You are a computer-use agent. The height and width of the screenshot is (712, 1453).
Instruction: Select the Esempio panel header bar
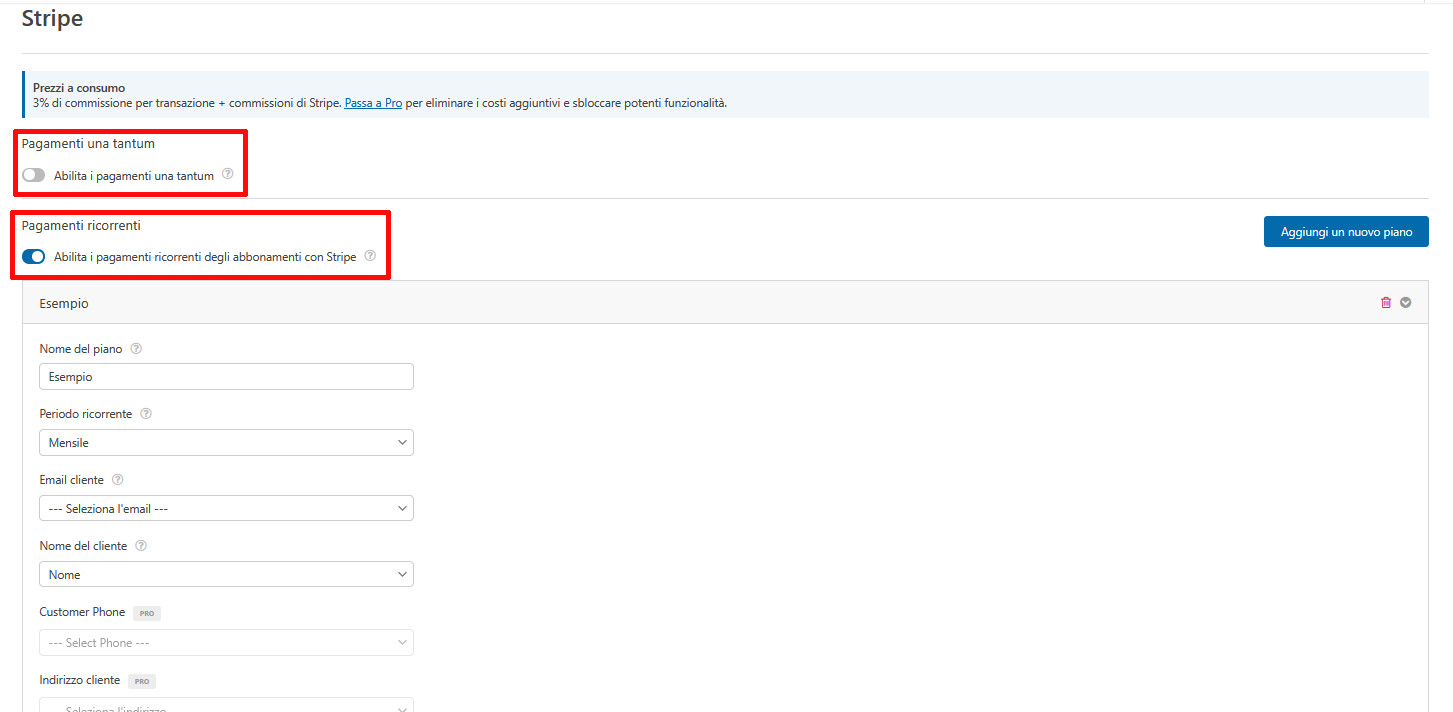[700, 302]
